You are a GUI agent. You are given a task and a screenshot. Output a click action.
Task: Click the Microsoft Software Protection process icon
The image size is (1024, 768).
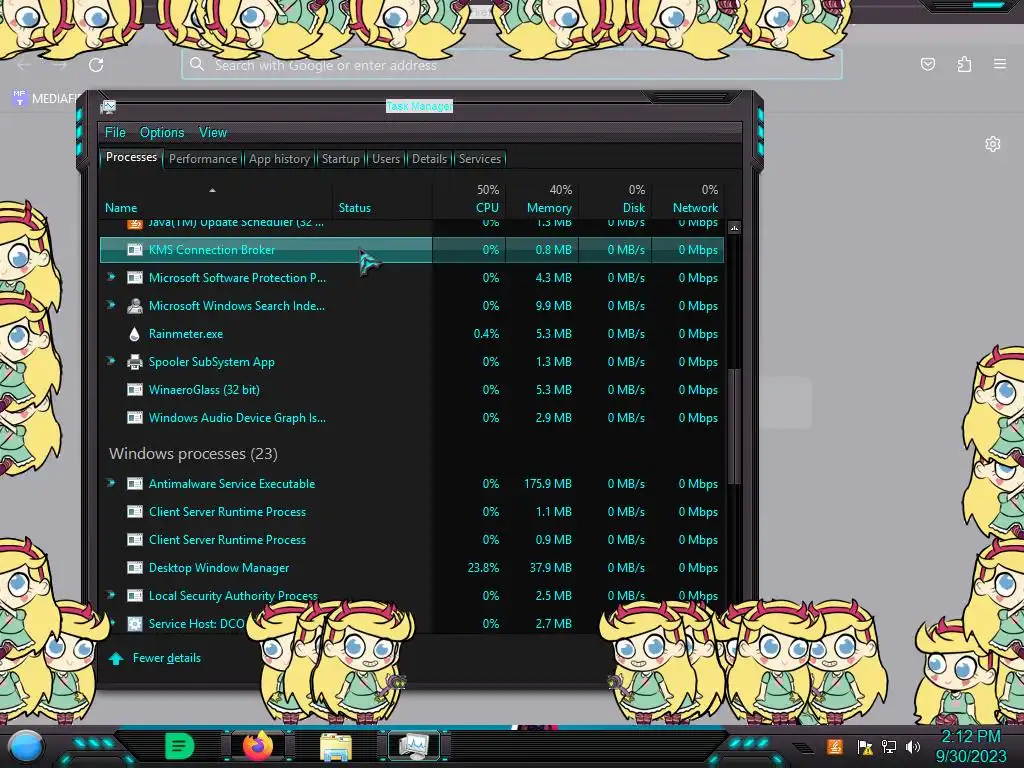coord(135,278)
